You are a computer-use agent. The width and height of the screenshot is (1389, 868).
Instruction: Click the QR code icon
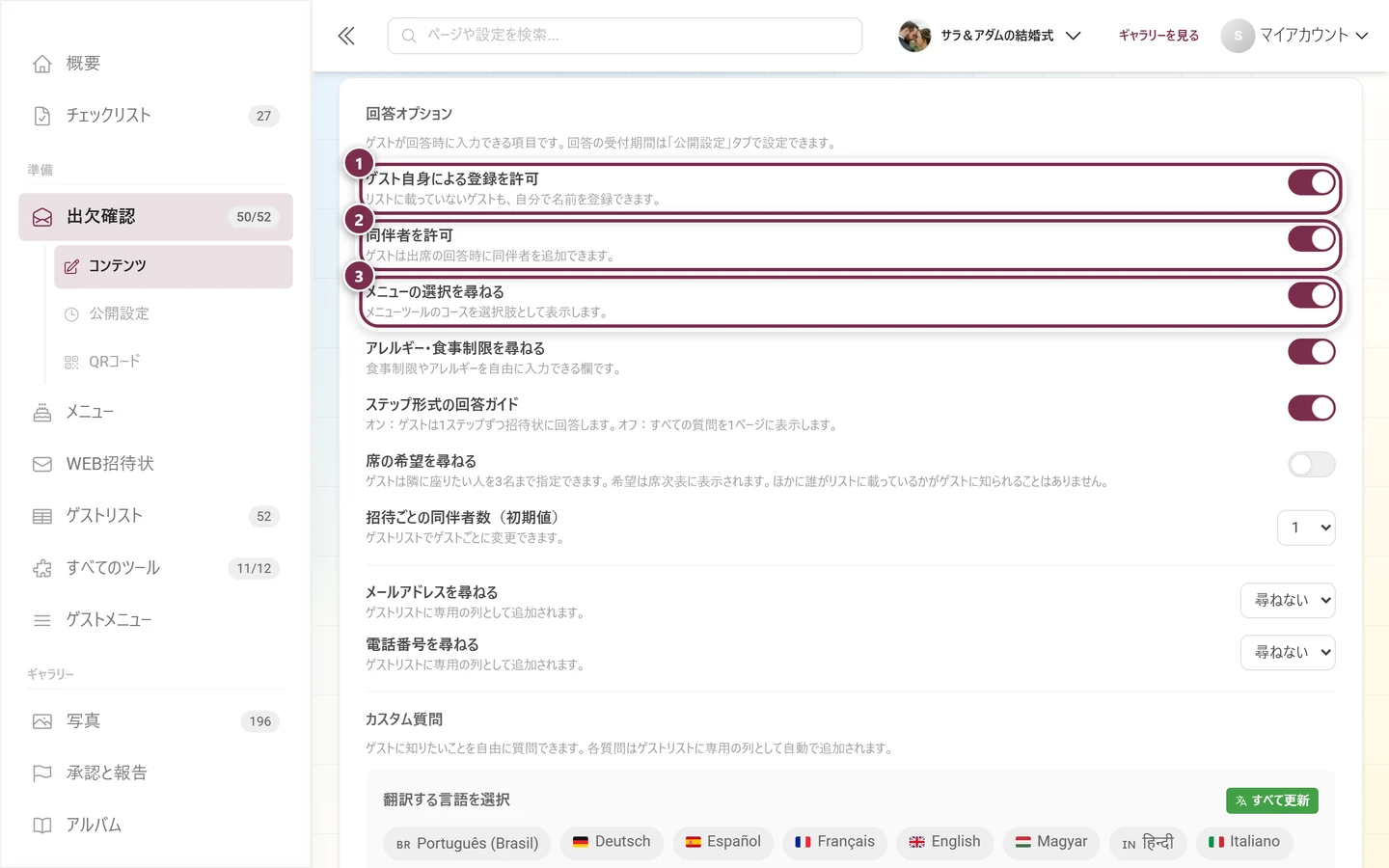[x=71, y=362]
